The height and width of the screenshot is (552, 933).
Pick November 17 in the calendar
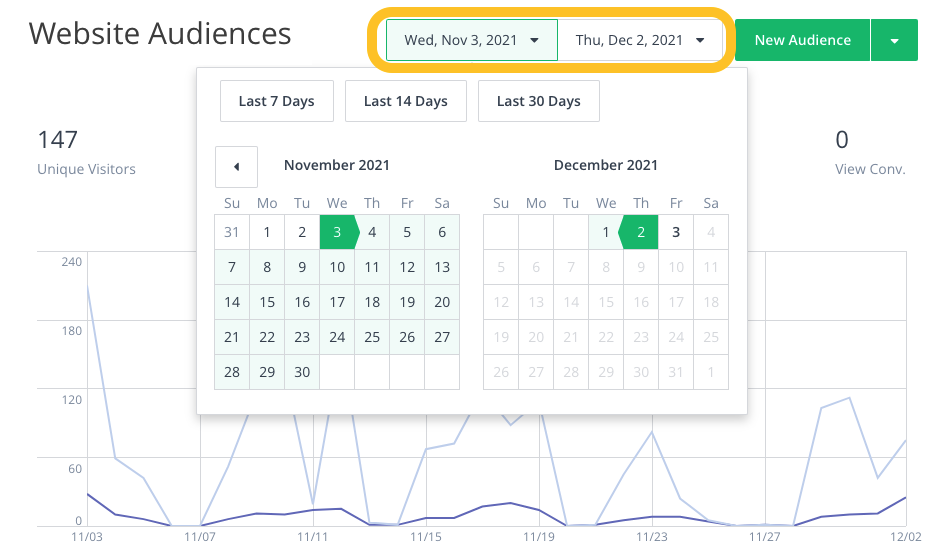[x=337, y=302]
